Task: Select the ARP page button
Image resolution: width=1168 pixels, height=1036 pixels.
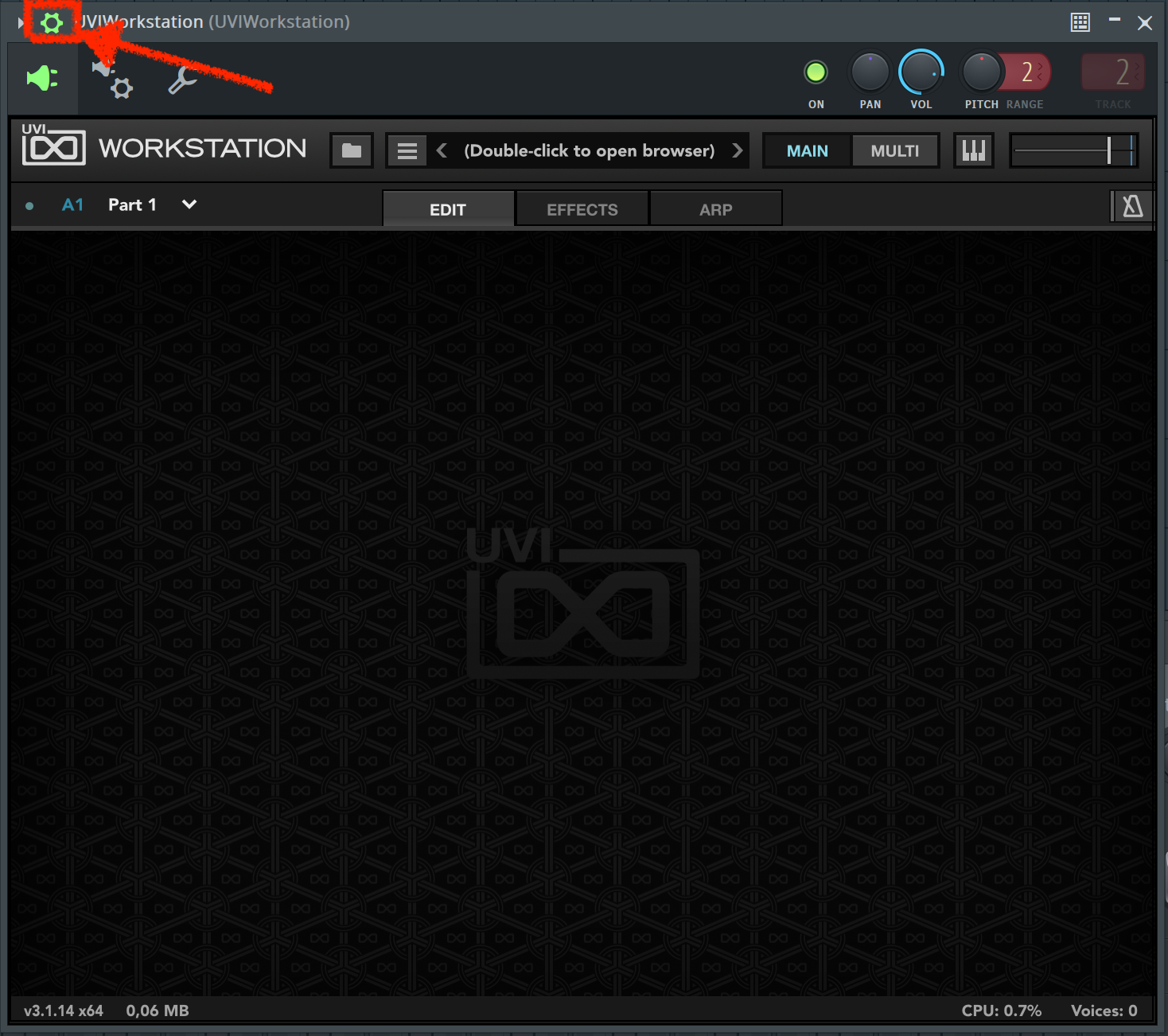Action: coord(715,208)
